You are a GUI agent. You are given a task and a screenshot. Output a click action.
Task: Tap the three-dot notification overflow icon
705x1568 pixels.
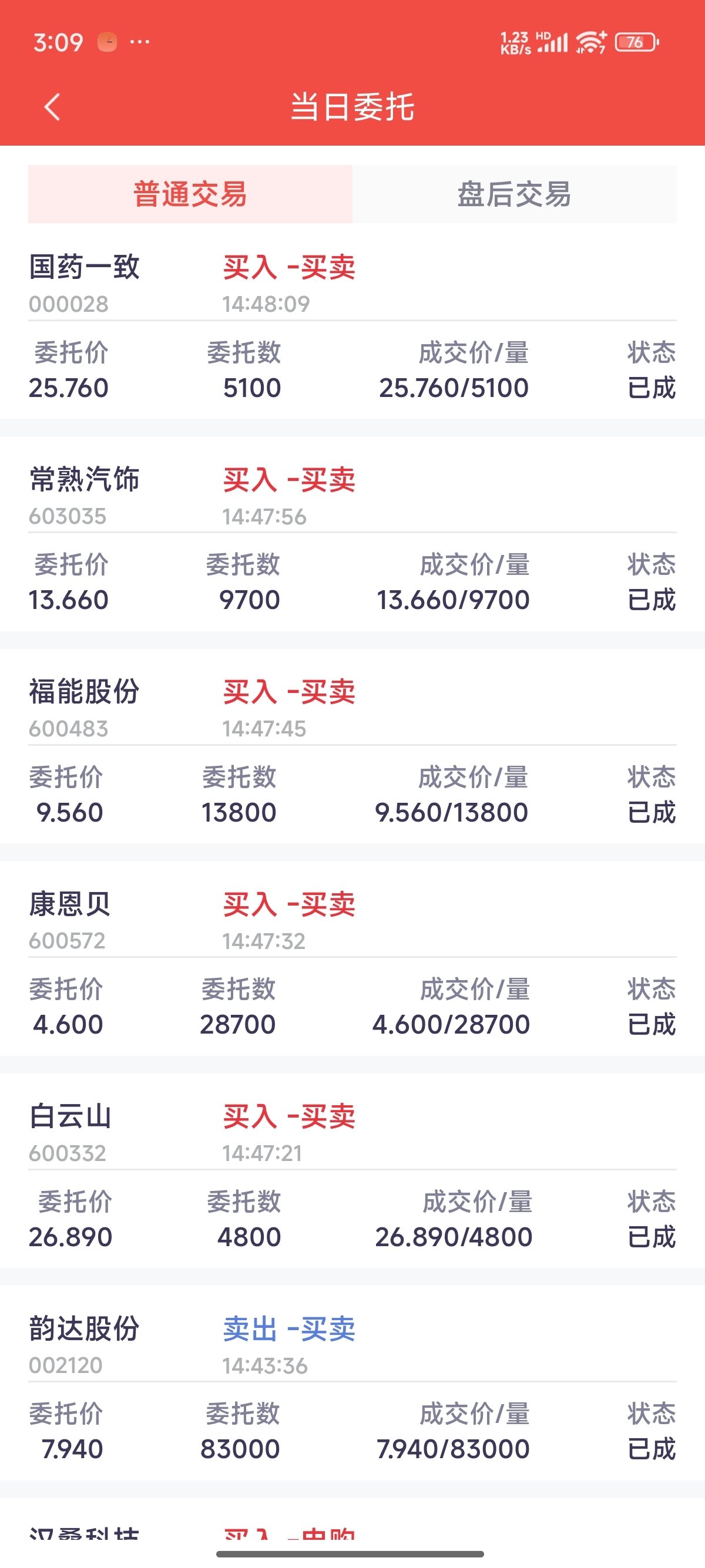140,42
